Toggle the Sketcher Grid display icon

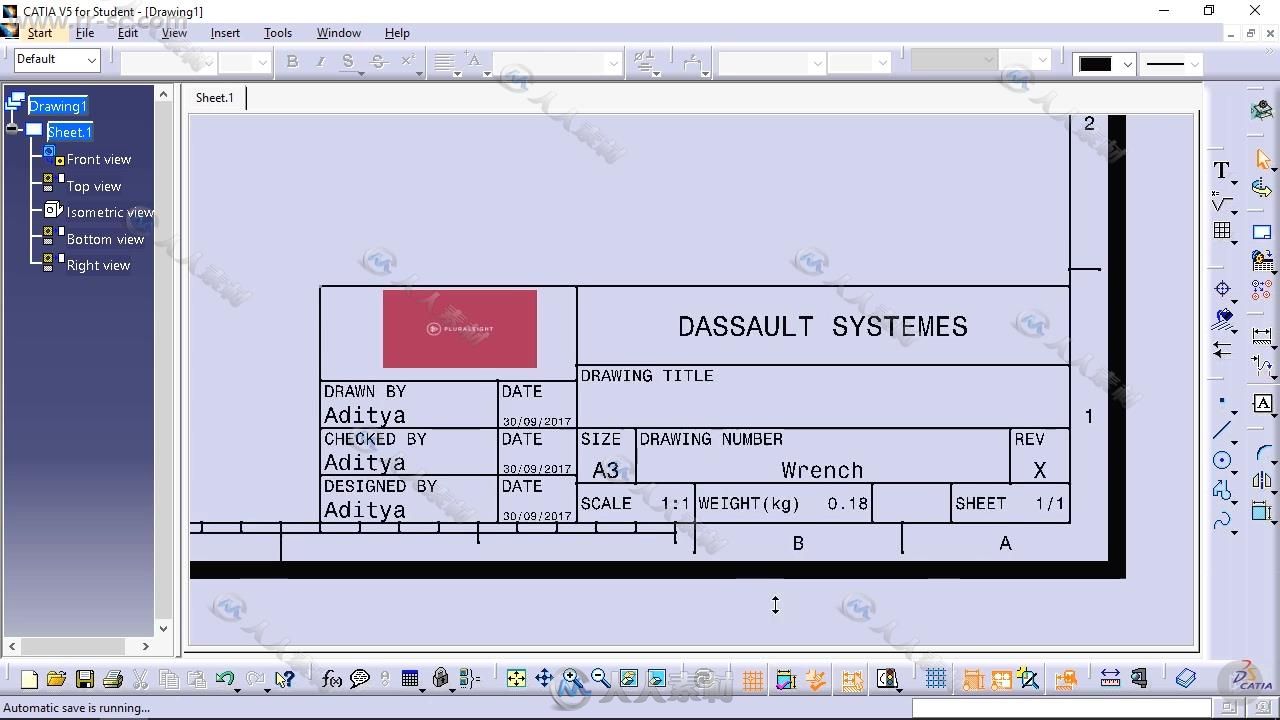(936, 680)
